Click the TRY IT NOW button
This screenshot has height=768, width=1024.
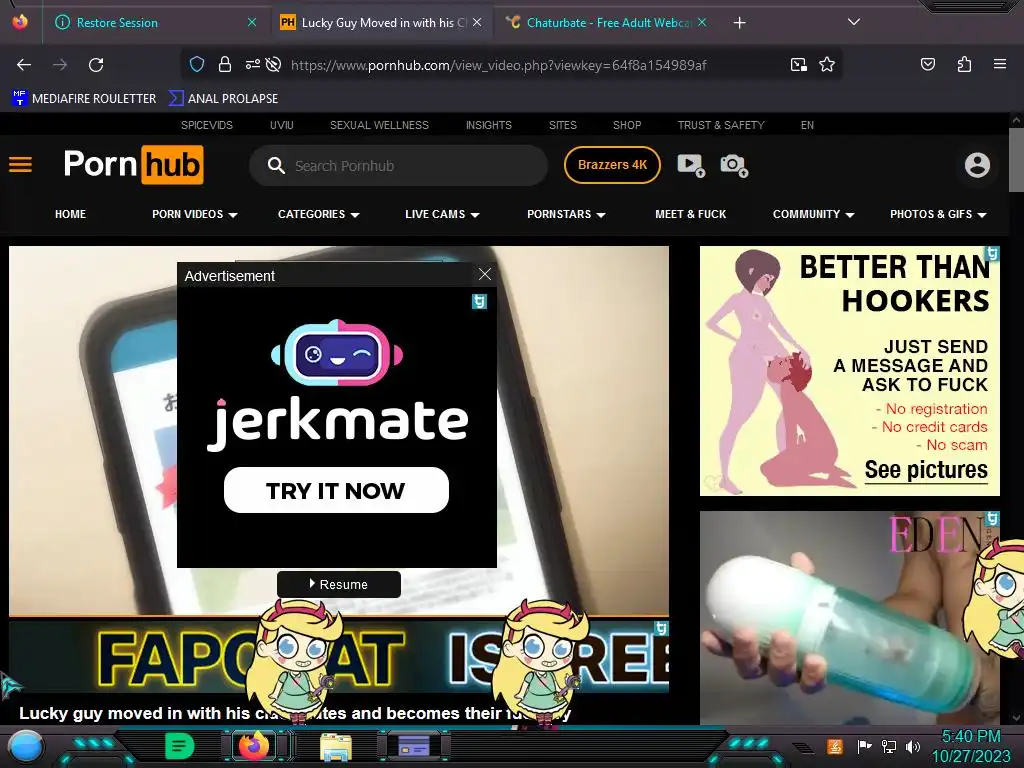336,490
